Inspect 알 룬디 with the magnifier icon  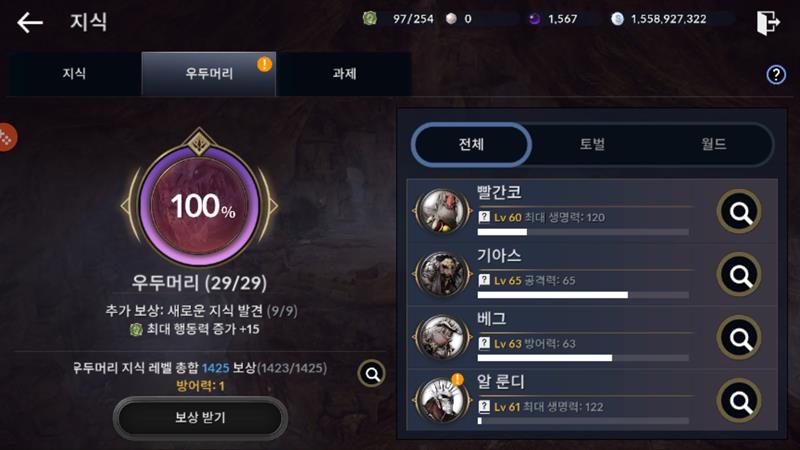tap(739, 401)
